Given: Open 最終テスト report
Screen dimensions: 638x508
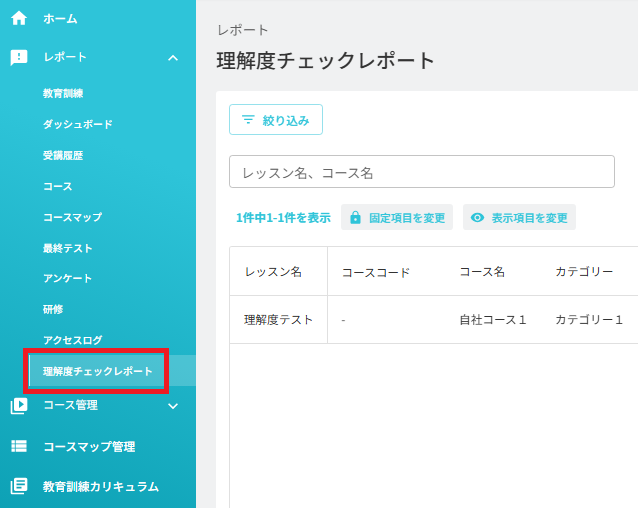Looking at the screenshot, I should [68, 248].
